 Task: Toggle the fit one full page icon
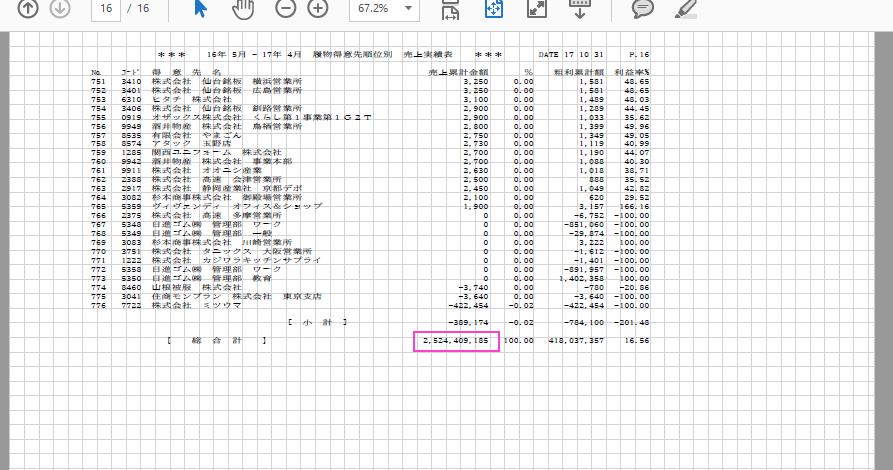tap(494, 8)
